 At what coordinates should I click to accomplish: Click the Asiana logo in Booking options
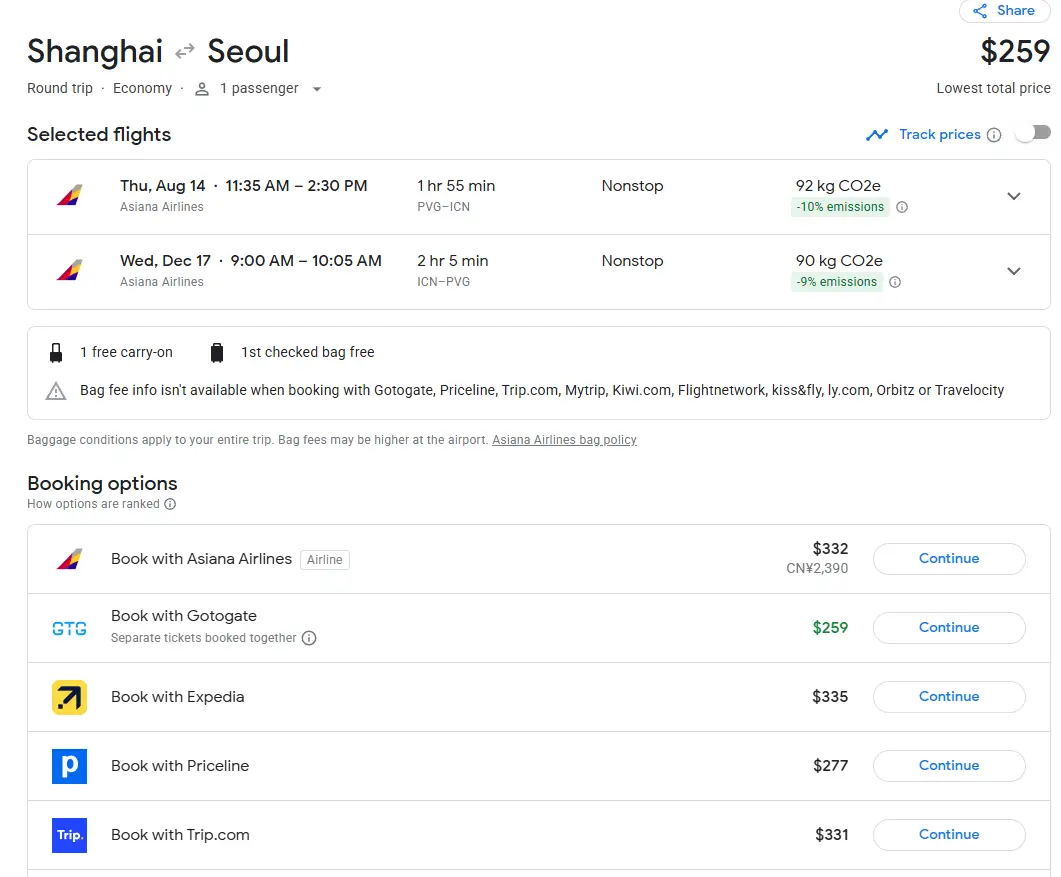69,559
